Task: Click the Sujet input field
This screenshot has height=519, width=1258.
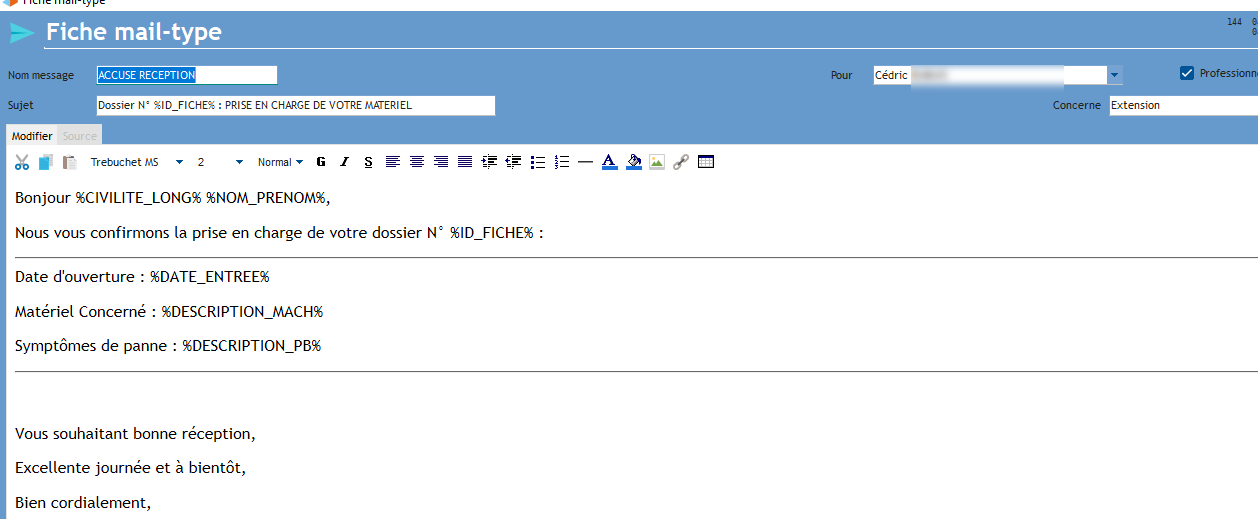Action: coord(295,105)
